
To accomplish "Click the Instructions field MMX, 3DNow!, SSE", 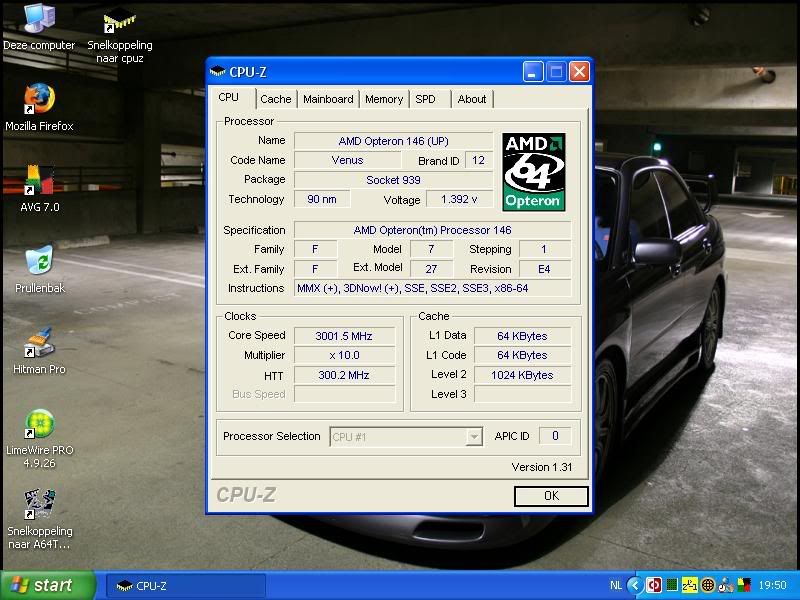I will point(432,288).
